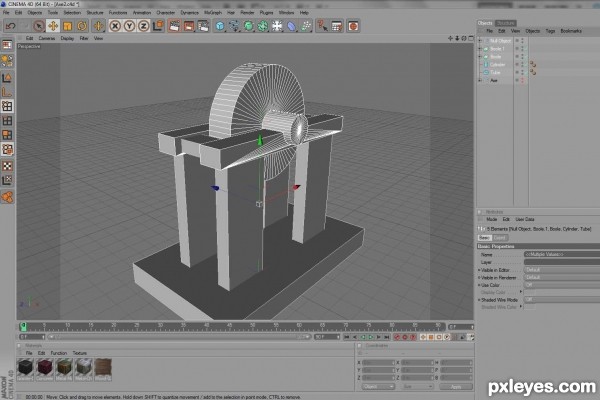600x400 pixels.
Task: Select the Use Model triangle tool
Action: coord(7,78)
